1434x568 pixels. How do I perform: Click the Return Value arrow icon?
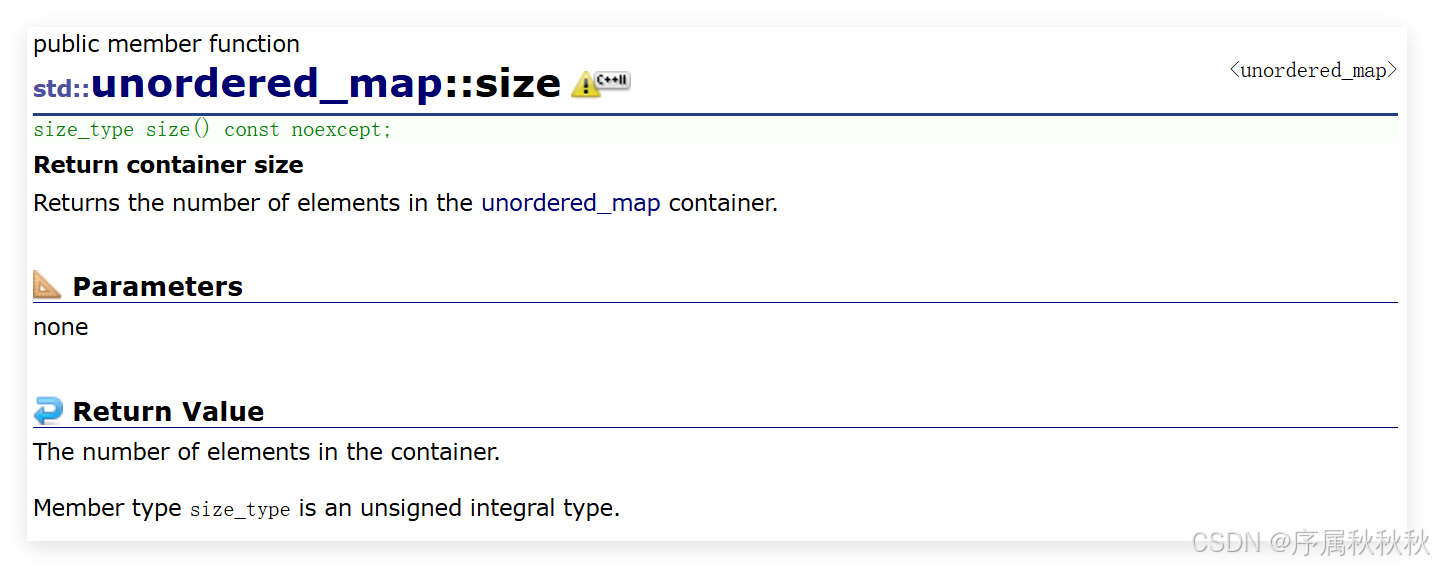pos(47,411)
